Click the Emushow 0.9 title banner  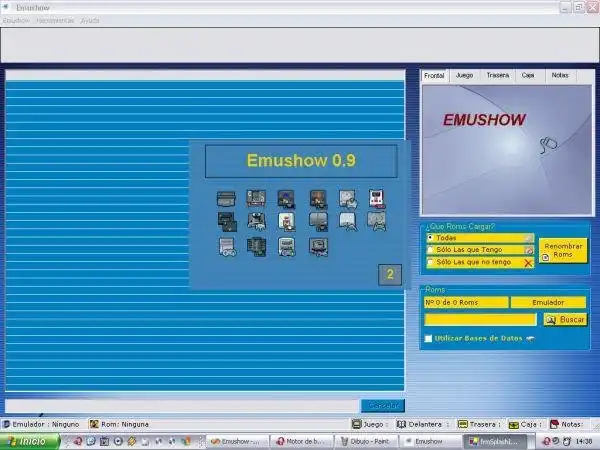point(301,161)
